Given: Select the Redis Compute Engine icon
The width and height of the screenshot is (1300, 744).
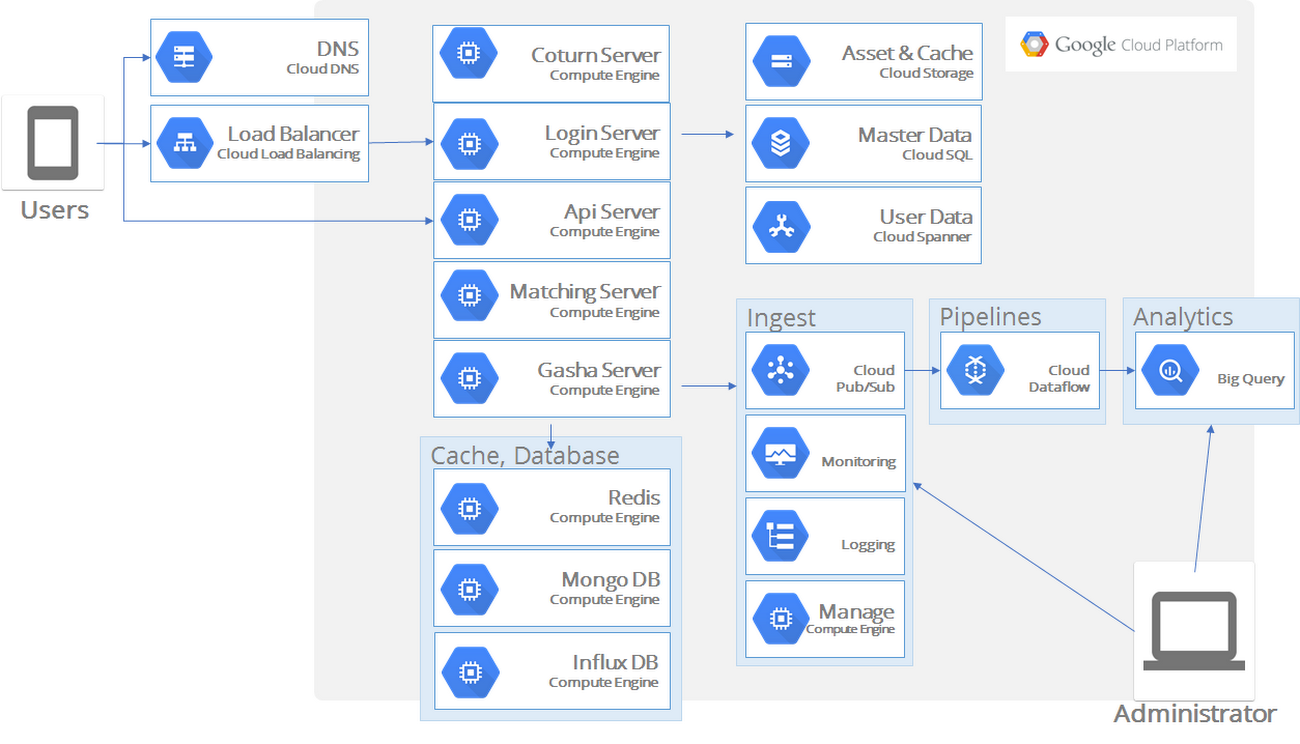Looking at the screenshot, I should (x=469, y=508).
